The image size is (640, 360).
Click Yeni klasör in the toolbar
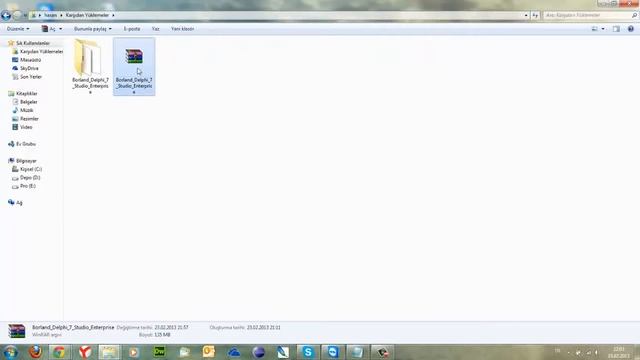(x=182, y=29)
